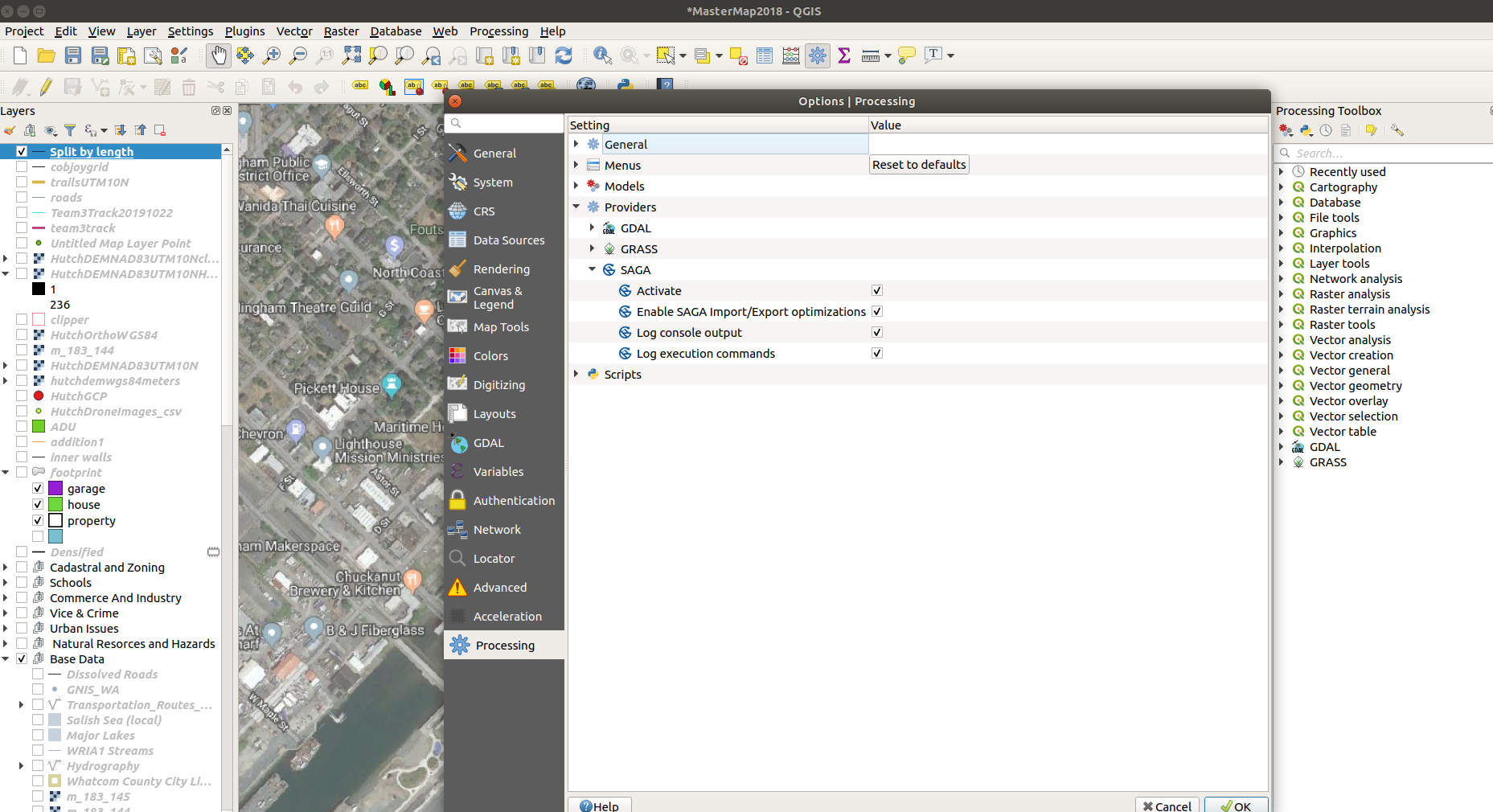Uncheck the SAGA Activate checkbox

[x=877, y=290]
